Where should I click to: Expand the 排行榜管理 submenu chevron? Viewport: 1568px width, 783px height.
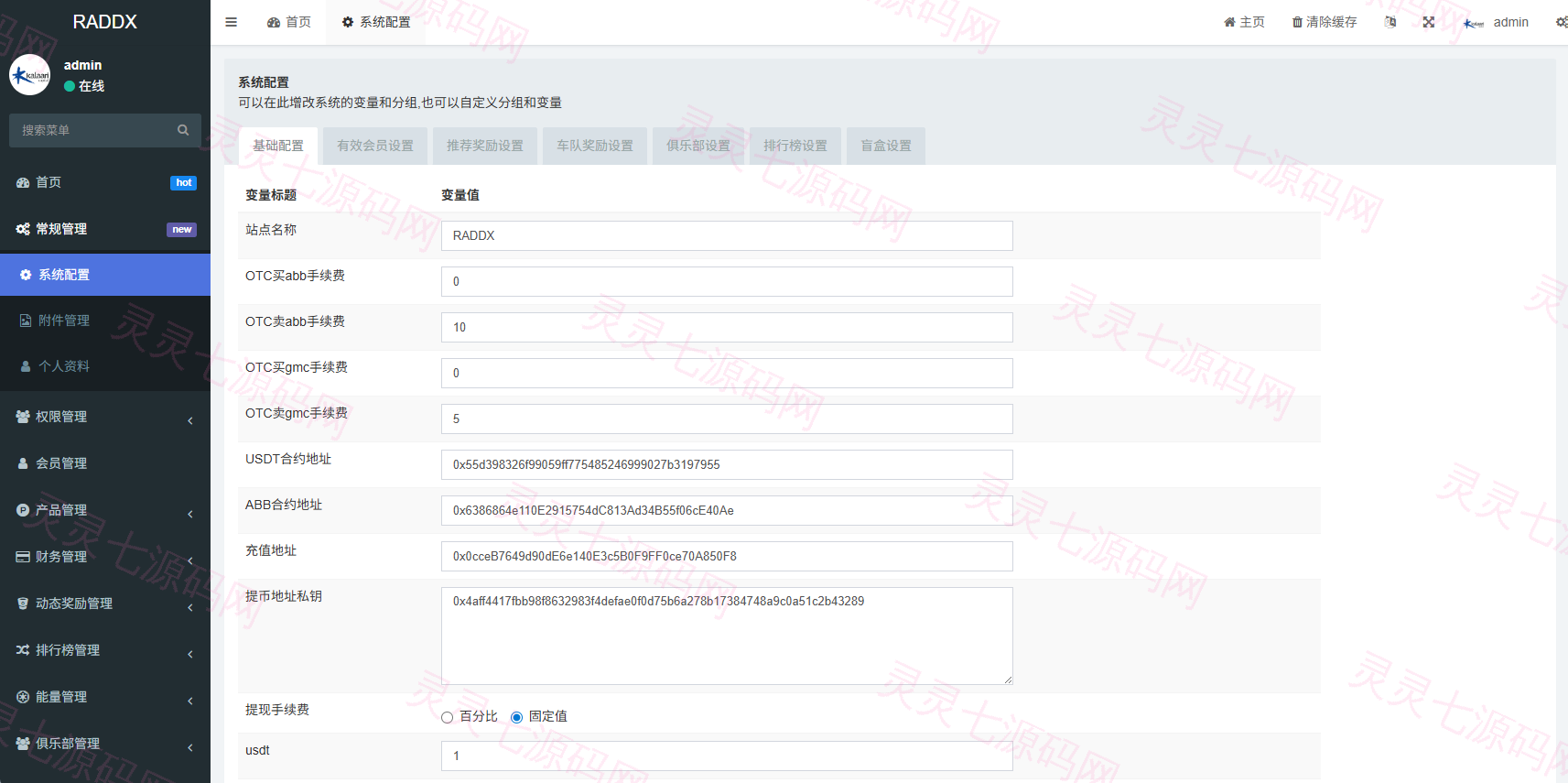[x=190, y=654]
